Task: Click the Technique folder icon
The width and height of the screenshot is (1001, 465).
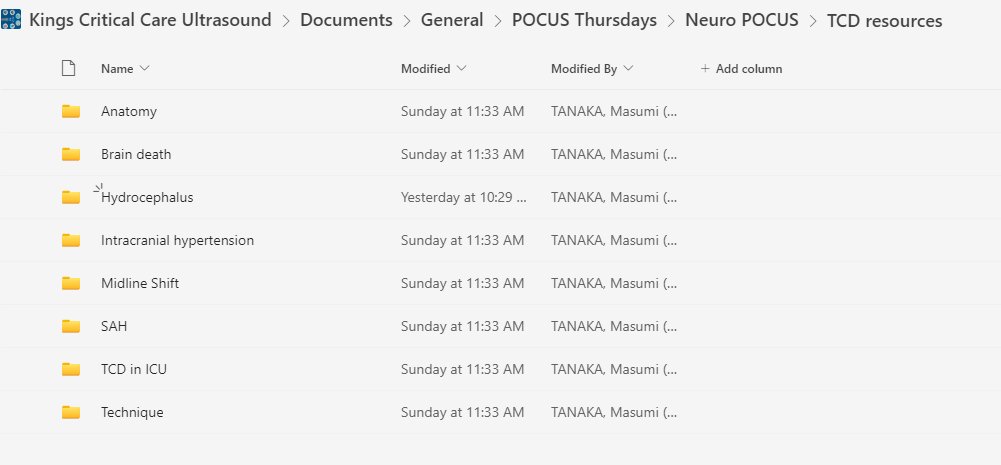Action: coord(71,412)
